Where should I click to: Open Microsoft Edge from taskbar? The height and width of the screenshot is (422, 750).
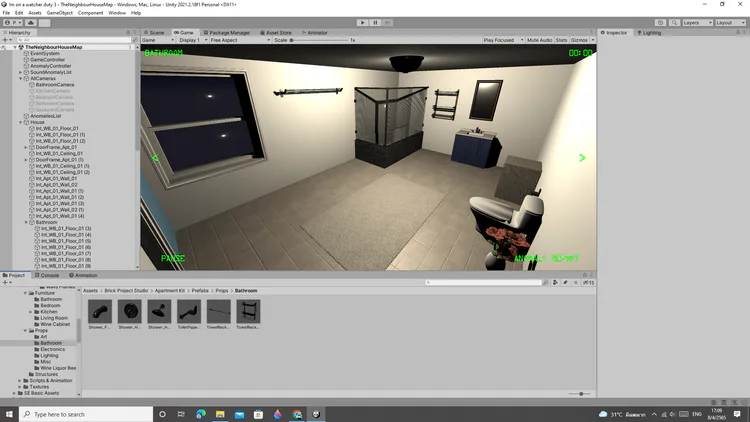[x=201, y=414]
